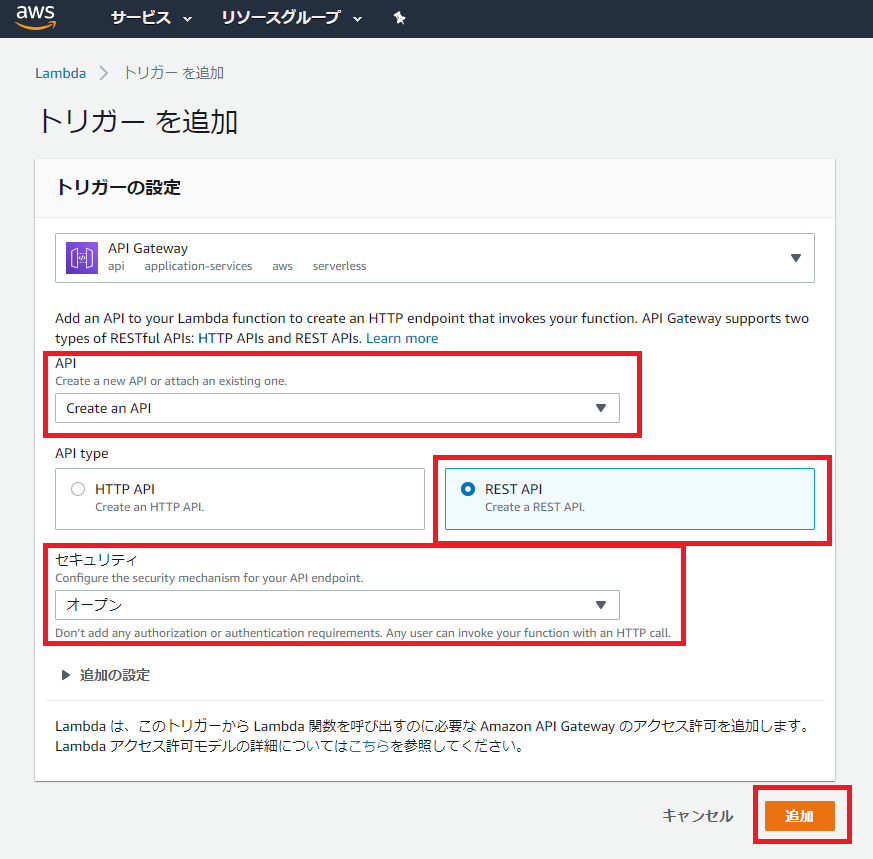Click the 追加 button
This screenshot has height=859, width=873.
tap(800, 815)
